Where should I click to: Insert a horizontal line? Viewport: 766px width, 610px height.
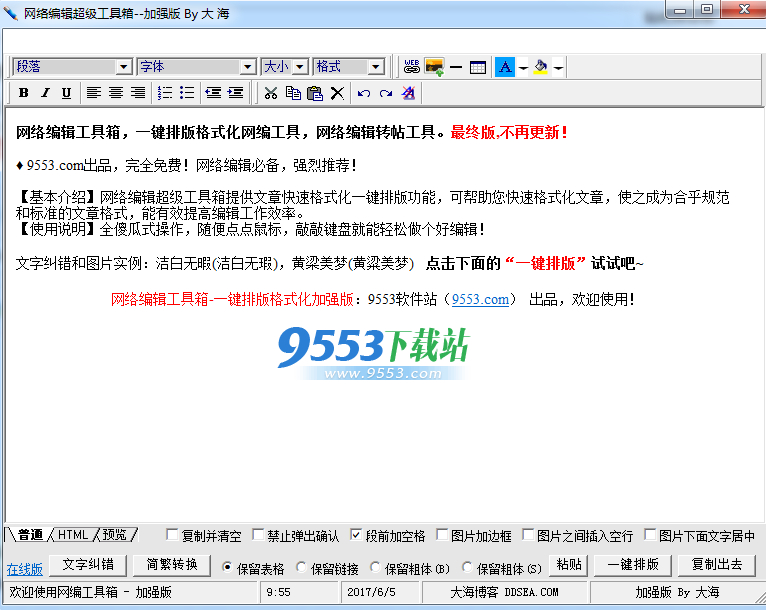[456, 67]
